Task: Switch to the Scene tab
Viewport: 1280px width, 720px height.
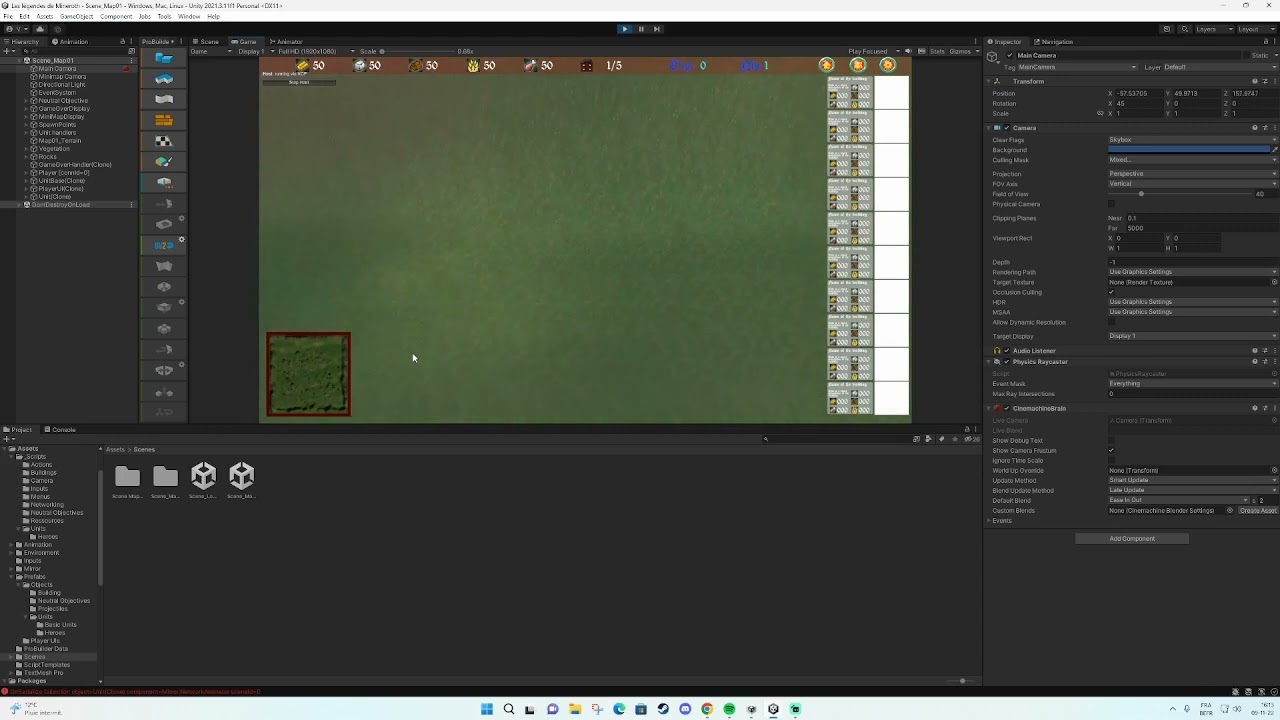Action: coord(208,41)
